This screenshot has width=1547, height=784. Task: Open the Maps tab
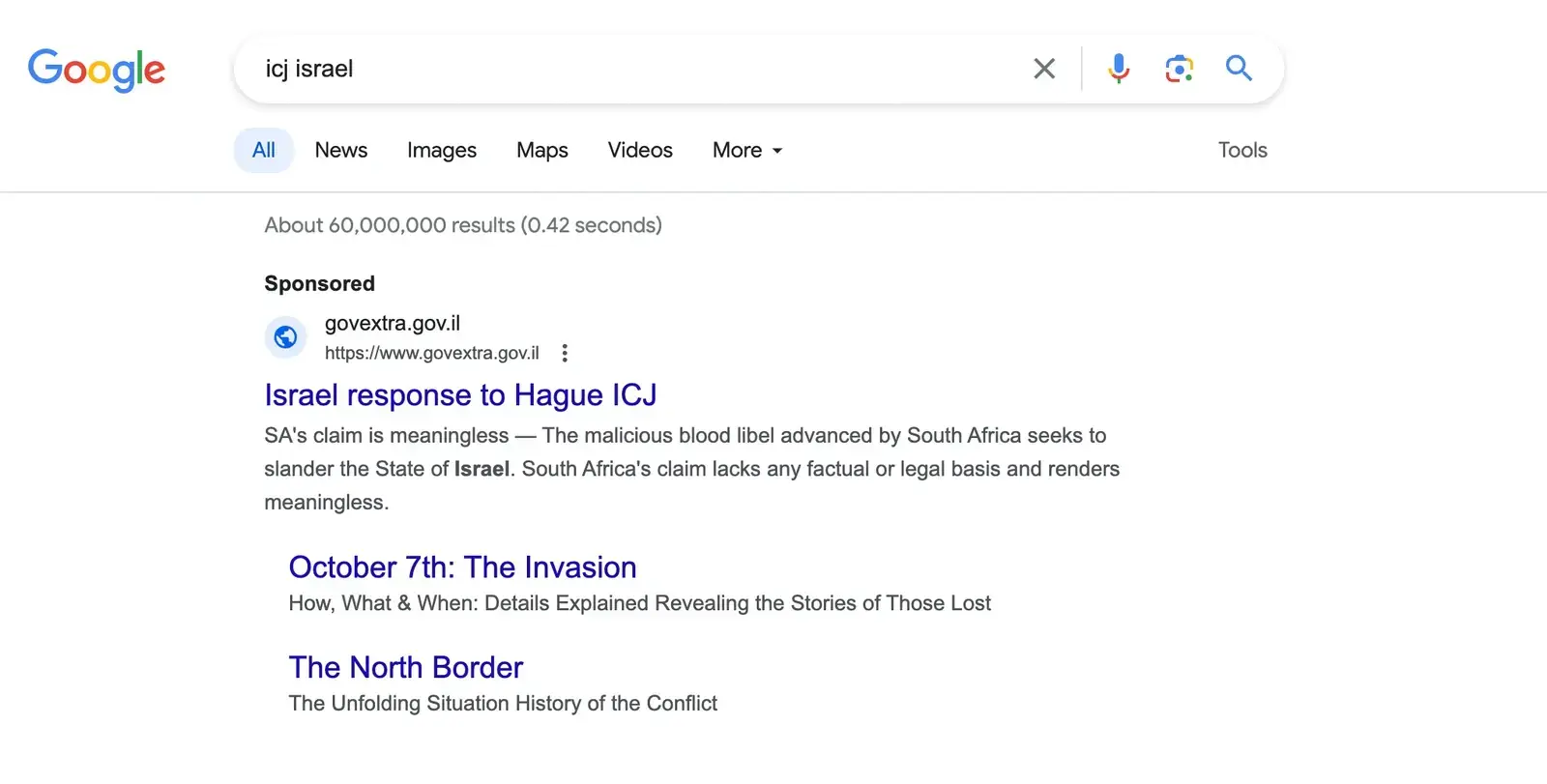[x=541, y=150]
